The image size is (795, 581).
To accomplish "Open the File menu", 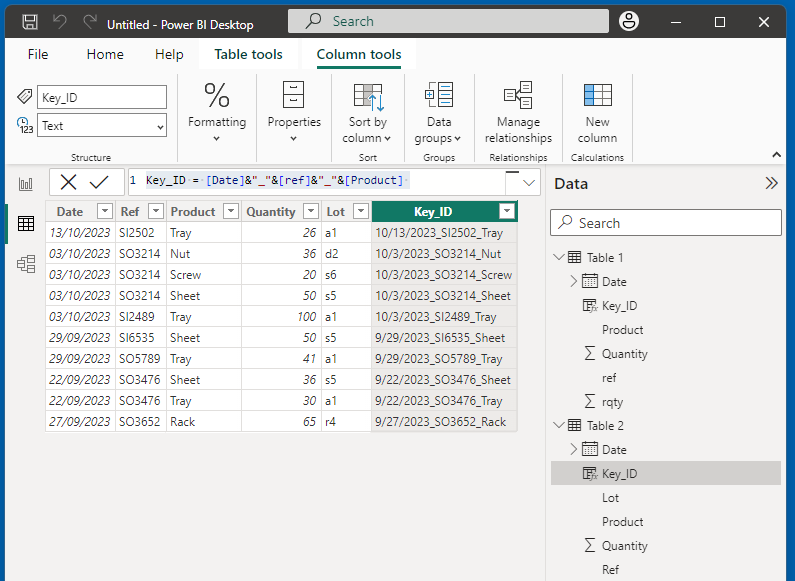I will pos(38,54).
